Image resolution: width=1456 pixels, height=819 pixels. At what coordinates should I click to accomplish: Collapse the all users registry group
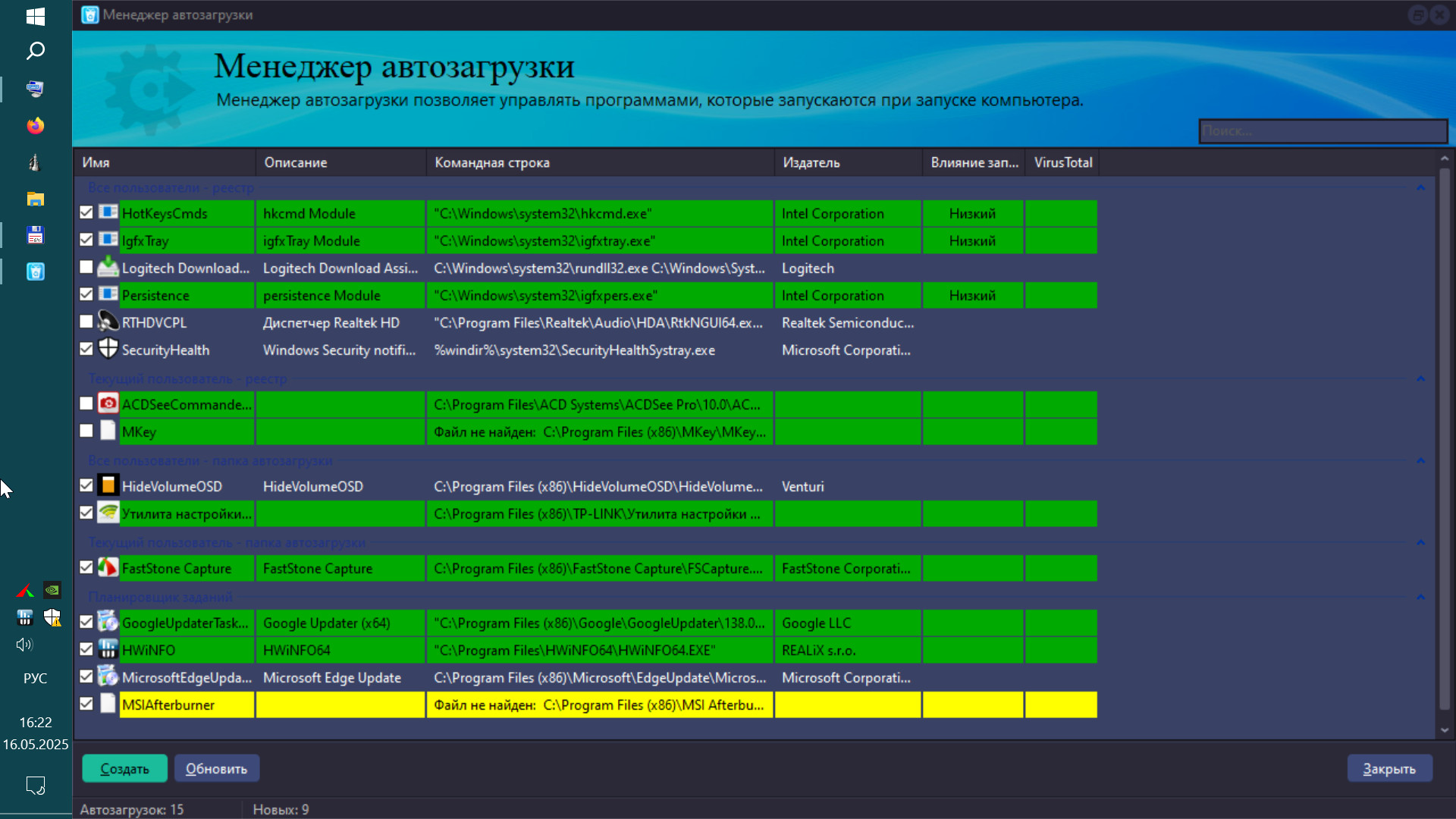[x=1420, y=187]
